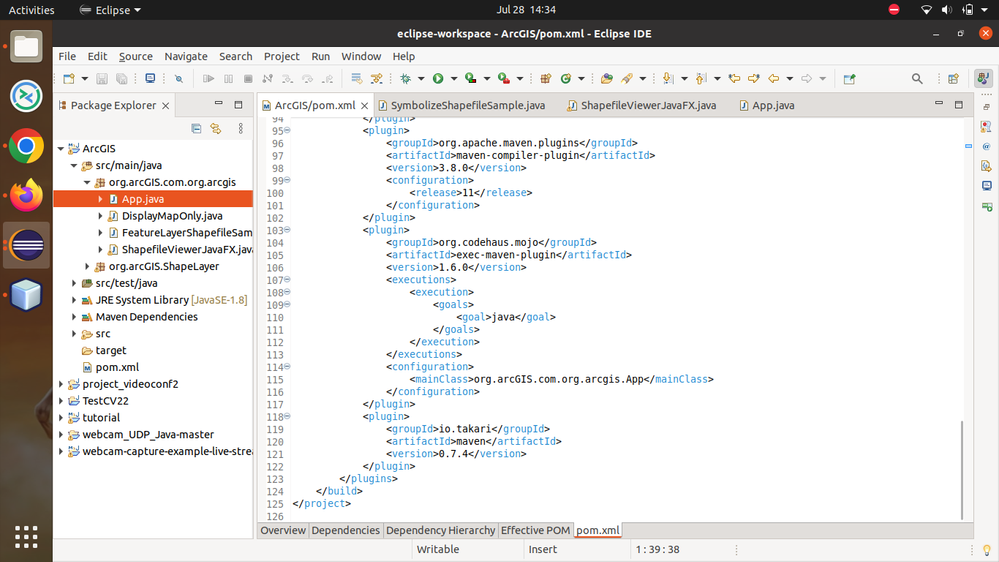The width and height of the screenshot is (999, 562).
Task: Collapse the ArcGIS project tree node
Action: tap(61, 149)
